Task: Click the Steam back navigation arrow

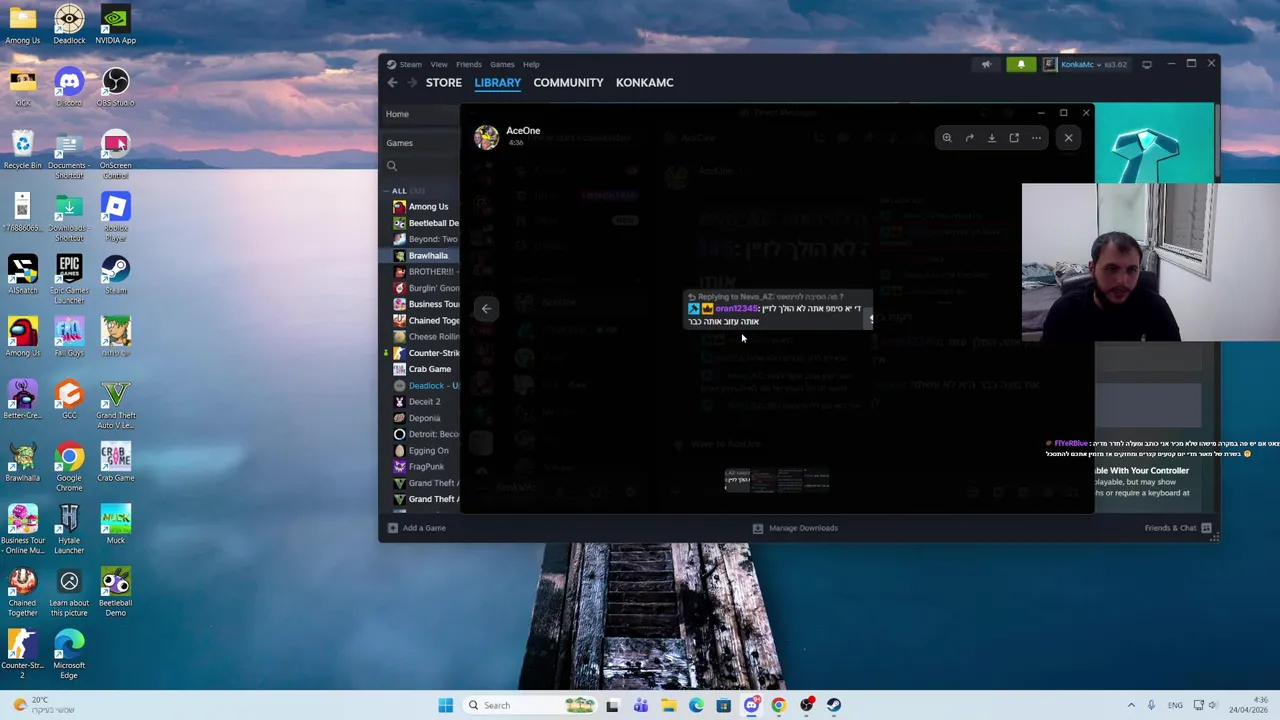Action: [392, 83]
